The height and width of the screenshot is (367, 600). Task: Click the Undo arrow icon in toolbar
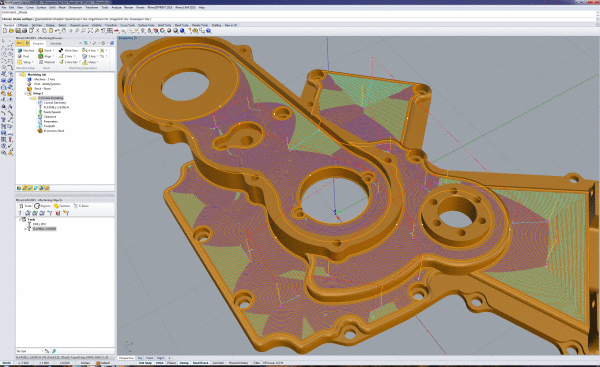(x=57, y=31)
